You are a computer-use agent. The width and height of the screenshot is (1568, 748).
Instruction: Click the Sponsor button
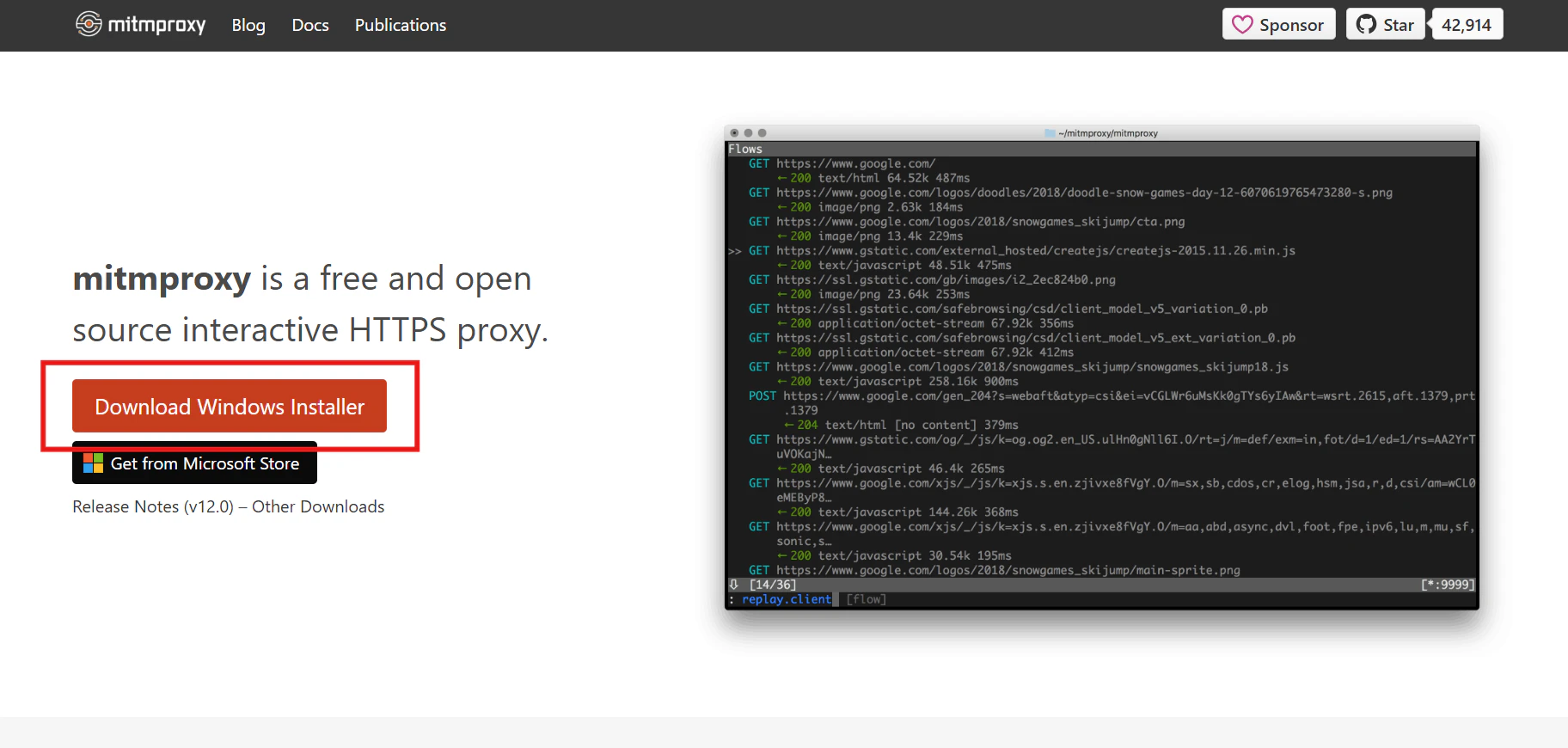(x=1279, y=24)
